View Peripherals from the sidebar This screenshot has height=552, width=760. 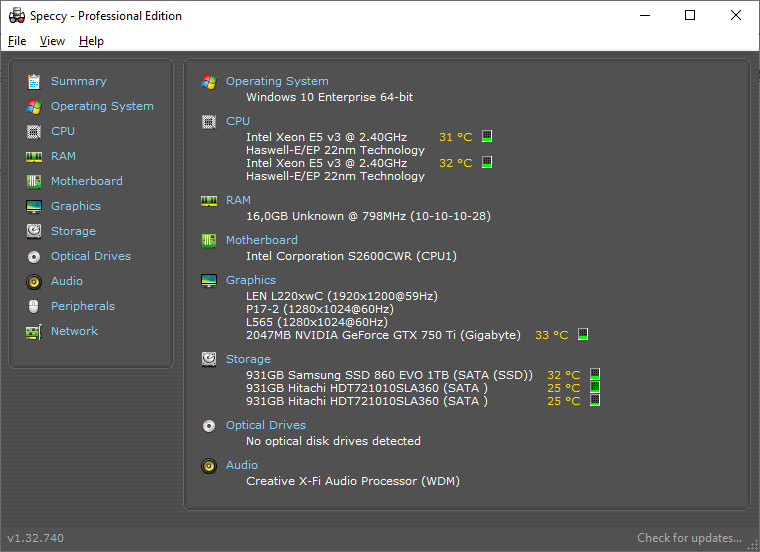[83, 306]
